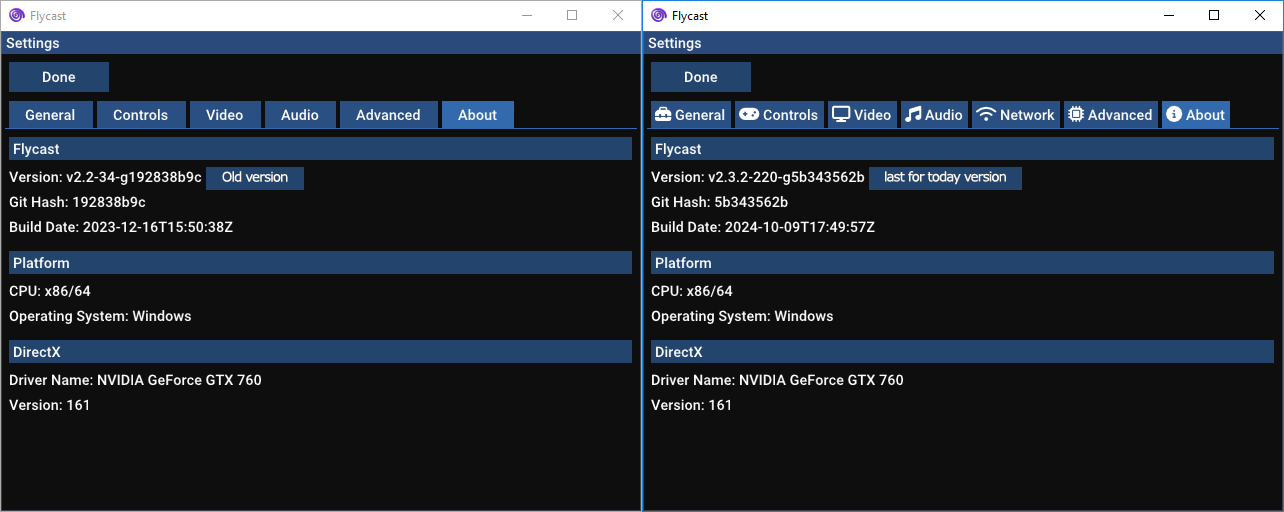
Task: Open General tab in left window
Action: pyautogui.click(x=50, y=115)
